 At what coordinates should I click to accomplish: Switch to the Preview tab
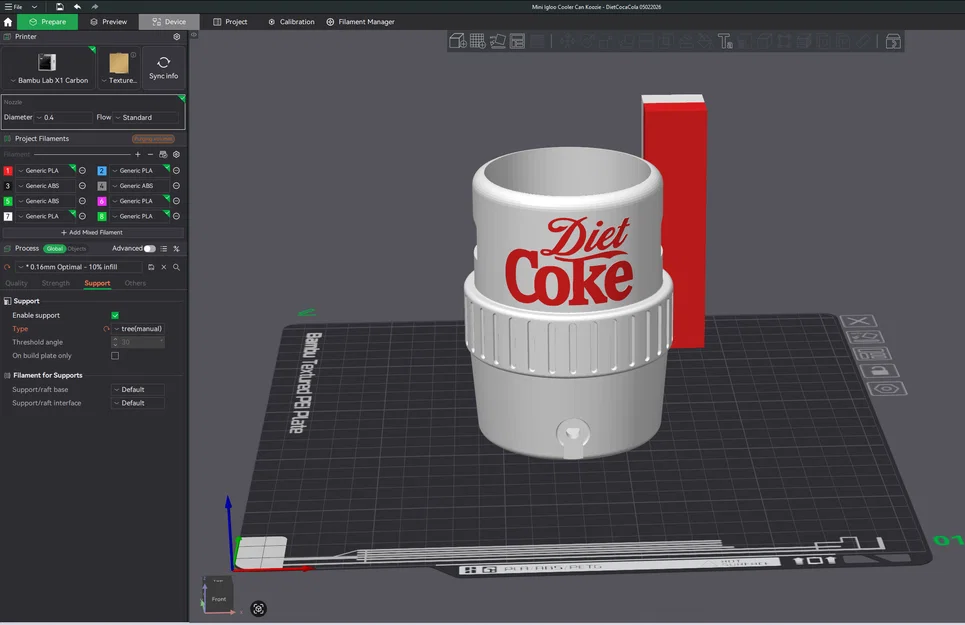[x=108, y=22]
